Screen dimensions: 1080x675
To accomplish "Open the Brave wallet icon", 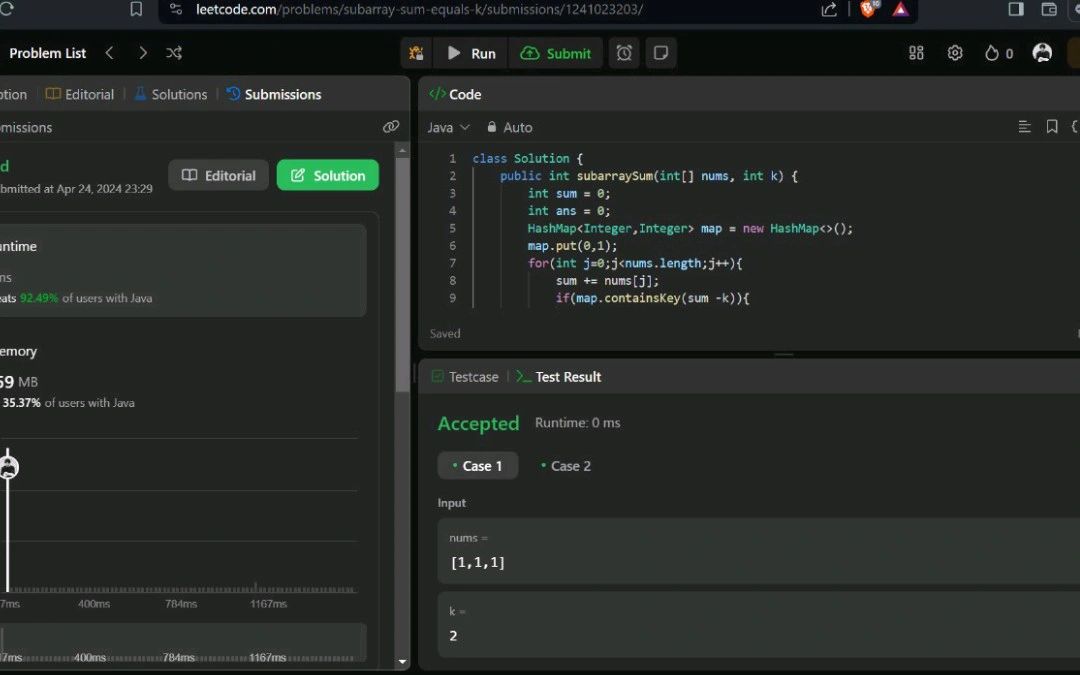I will 1049,9.
